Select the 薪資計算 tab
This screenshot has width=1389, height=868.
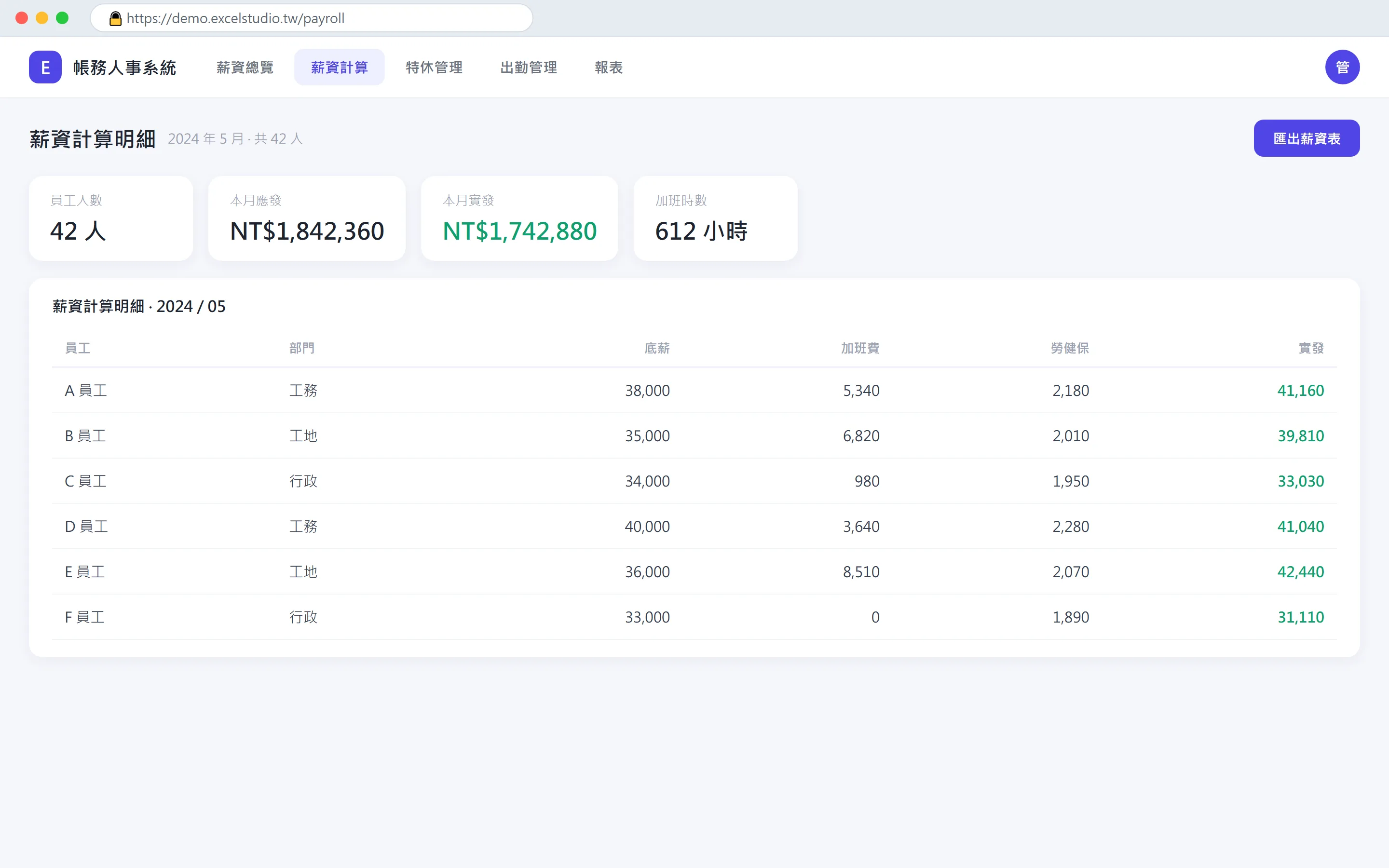pos(339,67)
